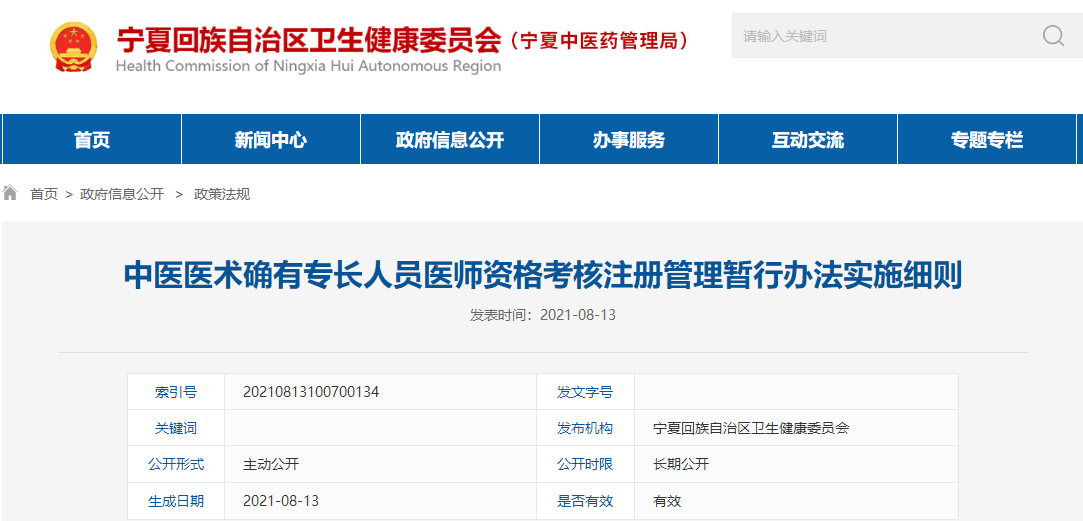
Task: Click the article title 中医医术确有专长人员医师资格考核注册管理暂行办法实施细则
Action: click(542, 275)
